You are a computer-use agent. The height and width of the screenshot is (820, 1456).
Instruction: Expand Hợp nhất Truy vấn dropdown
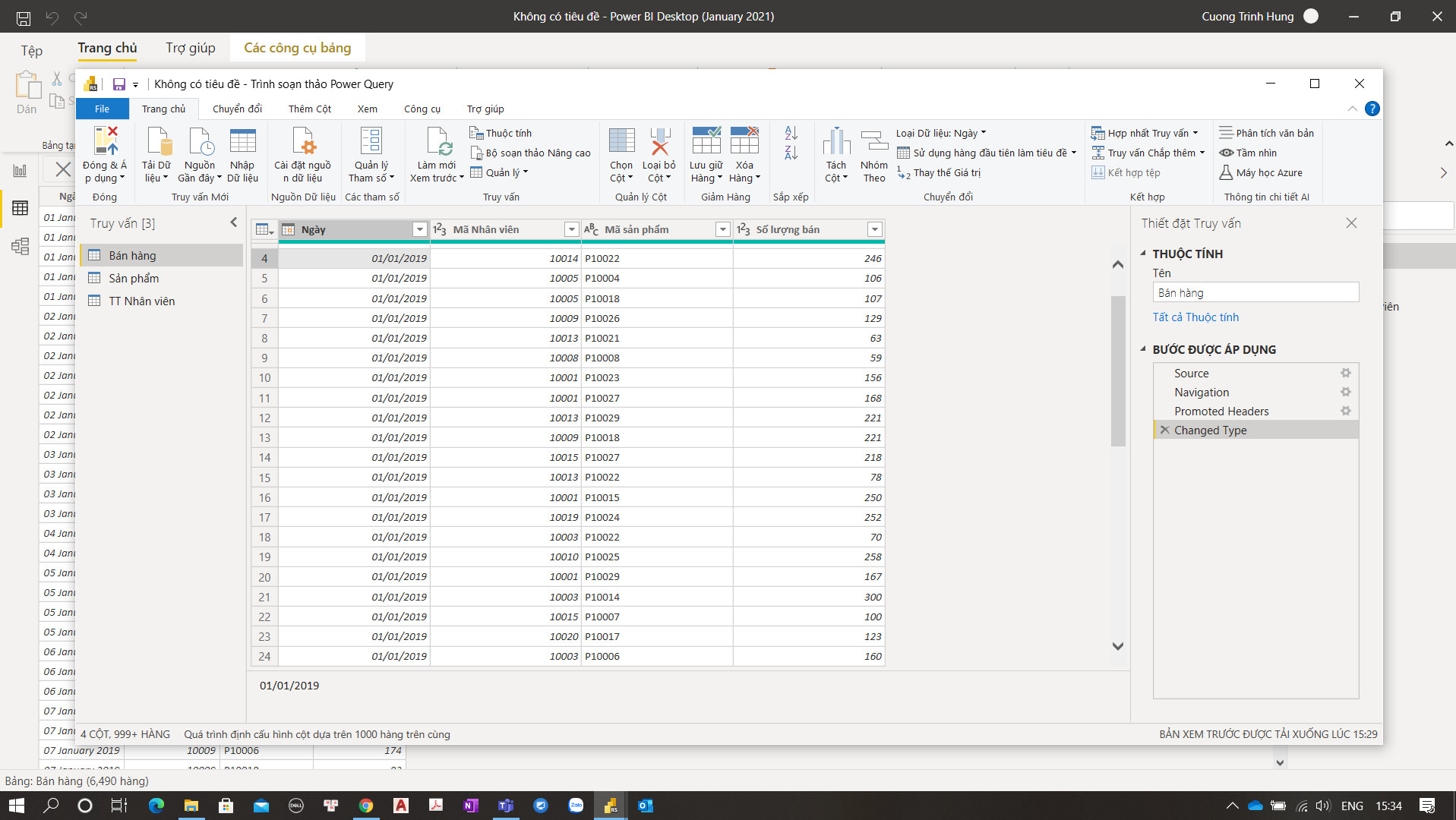click(x=1195, y=133)
